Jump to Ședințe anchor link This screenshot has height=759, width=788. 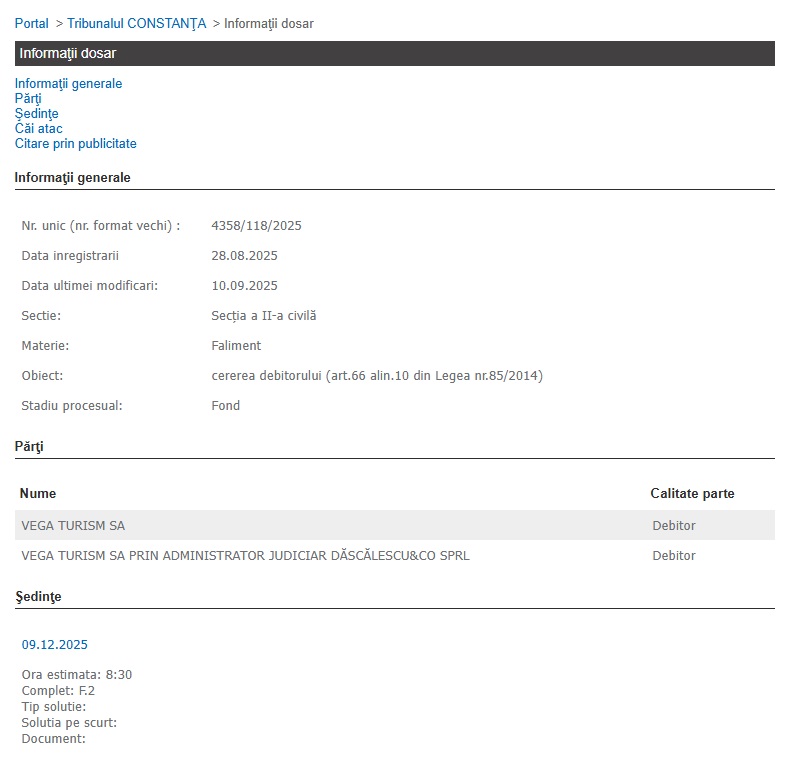click(x=37, y=114)
